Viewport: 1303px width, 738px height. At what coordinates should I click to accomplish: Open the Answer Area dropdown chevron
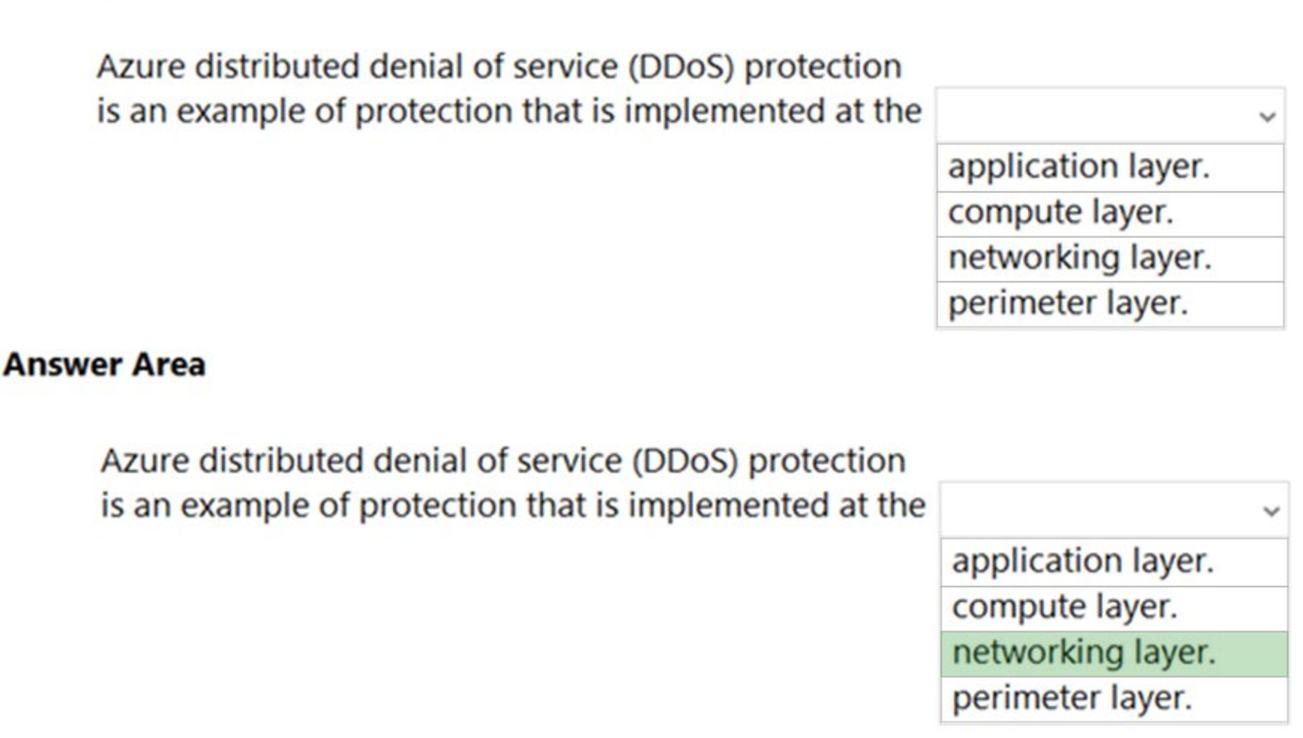pos(1271,511)
